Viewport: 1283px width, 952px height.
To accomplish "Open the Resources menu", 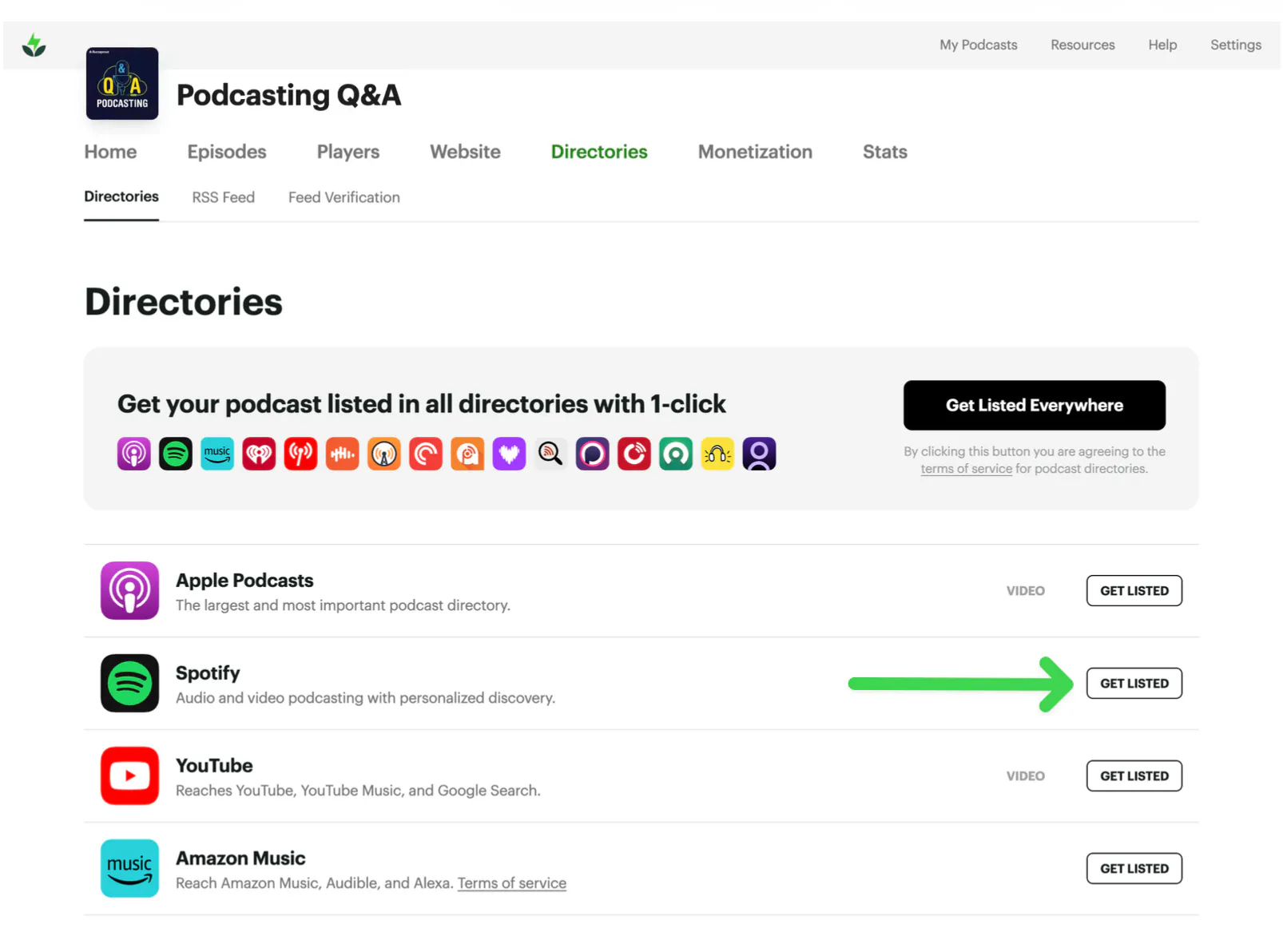I will 1082,45.
